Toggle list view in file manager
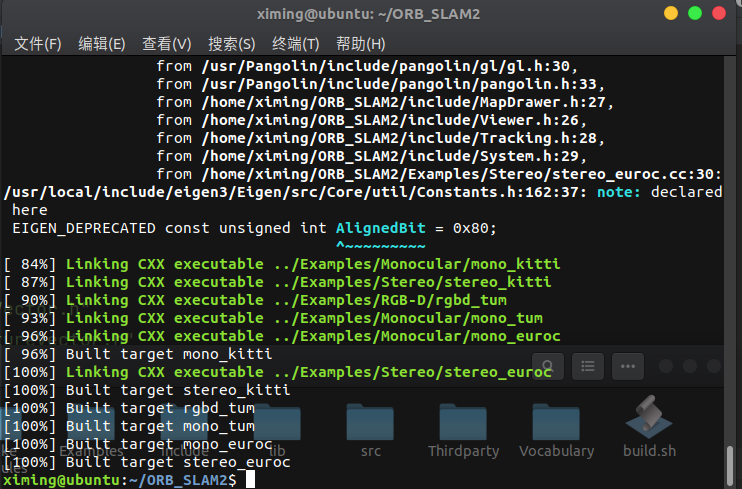742x489 pixels. [588, 366]
